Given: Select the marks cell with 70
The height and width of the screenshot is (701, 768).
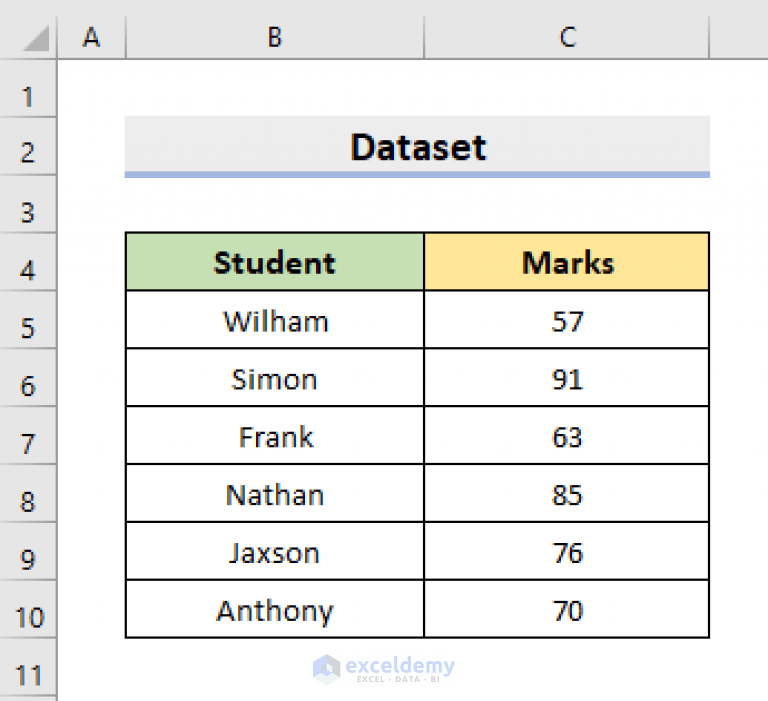Looking at the screenshot, I should [x=567, y=609].
